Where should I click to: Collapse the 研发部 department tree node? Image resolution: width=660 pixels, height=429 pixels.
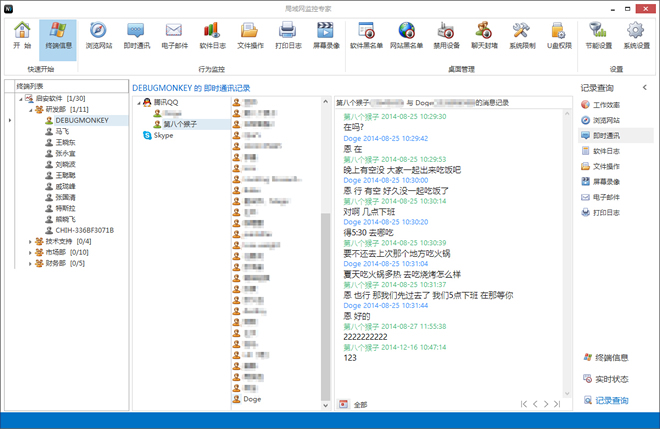[30, 110]
